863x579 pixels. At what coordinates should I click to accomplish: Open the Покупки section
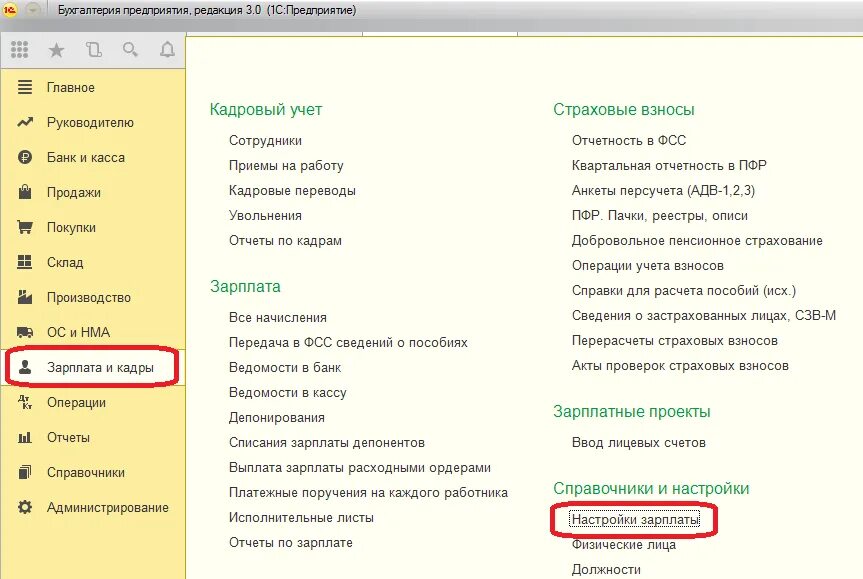click(x=71, y=228)
